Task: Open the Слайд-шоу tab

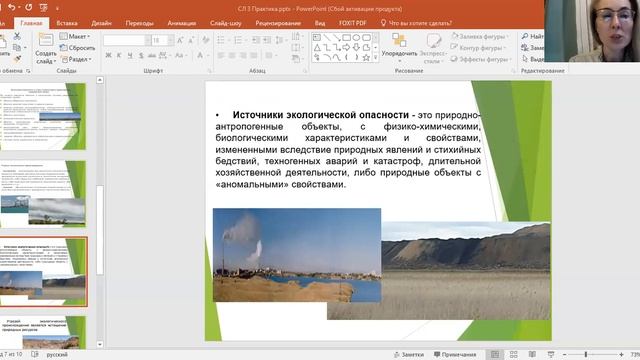Action: pyautogui.click(x=226, y=23)
